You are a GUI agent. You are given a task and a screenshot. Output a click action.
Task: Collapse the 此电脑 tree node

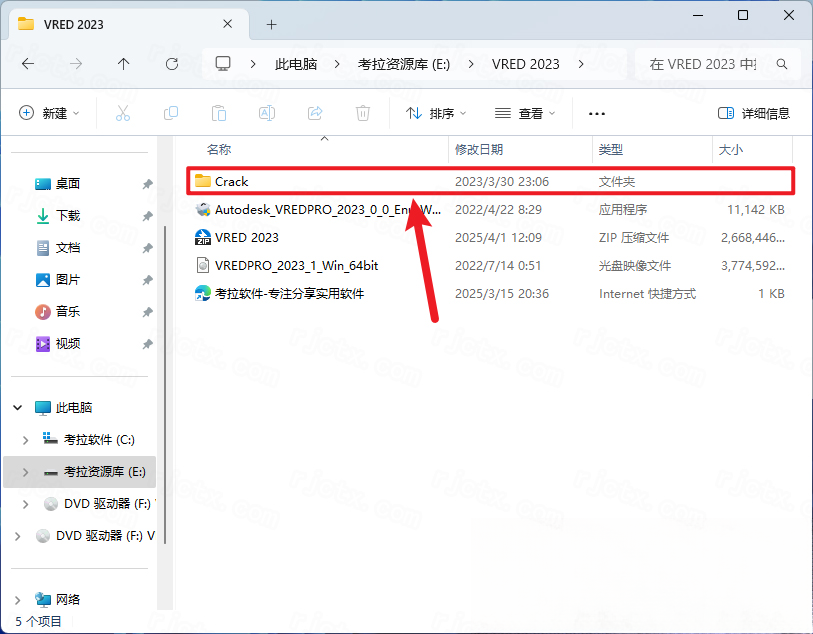click(18, 407)
